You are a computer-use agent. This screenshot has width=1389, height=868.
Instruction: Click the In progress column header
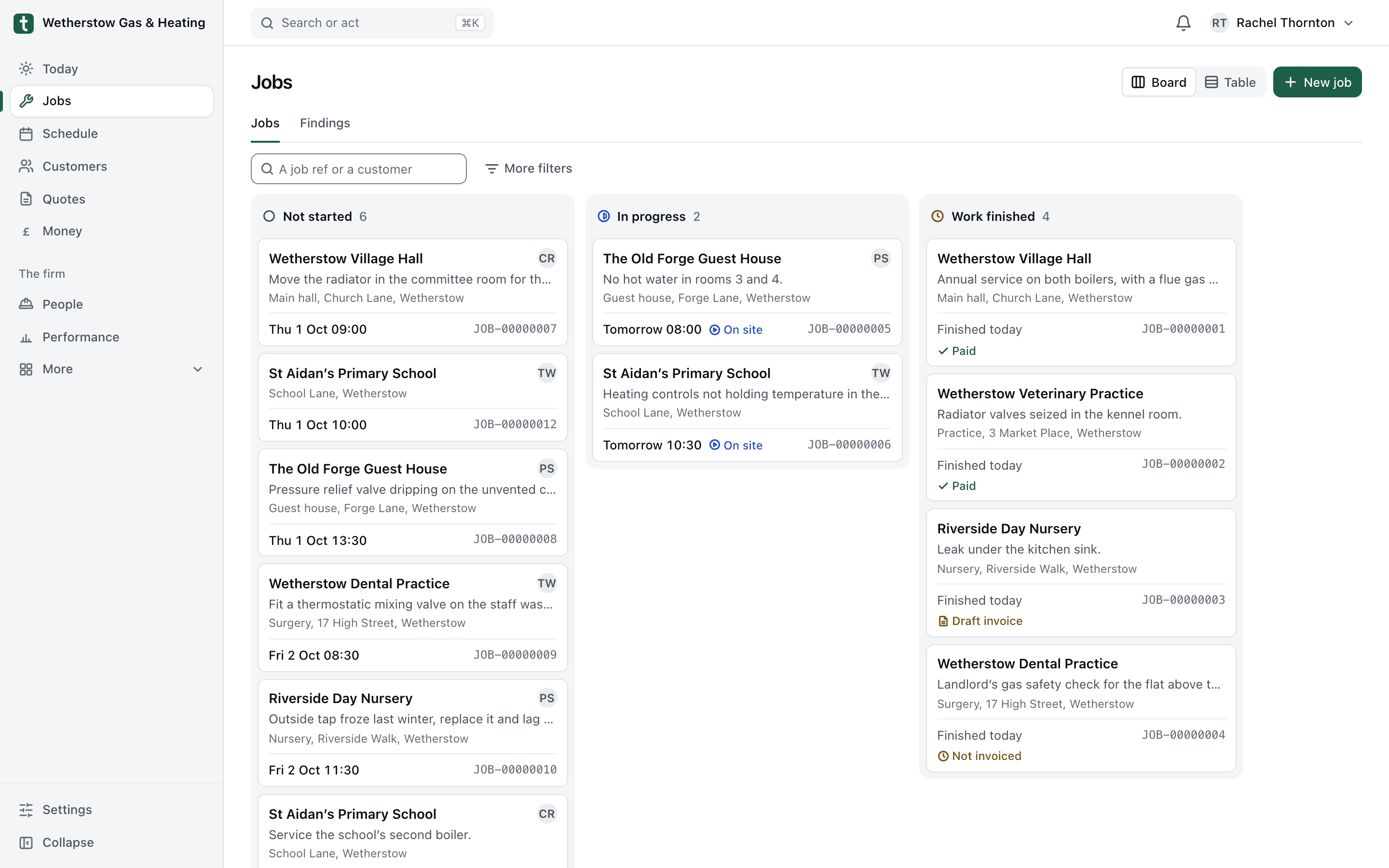pyautogui.click(x=649, y=217)
